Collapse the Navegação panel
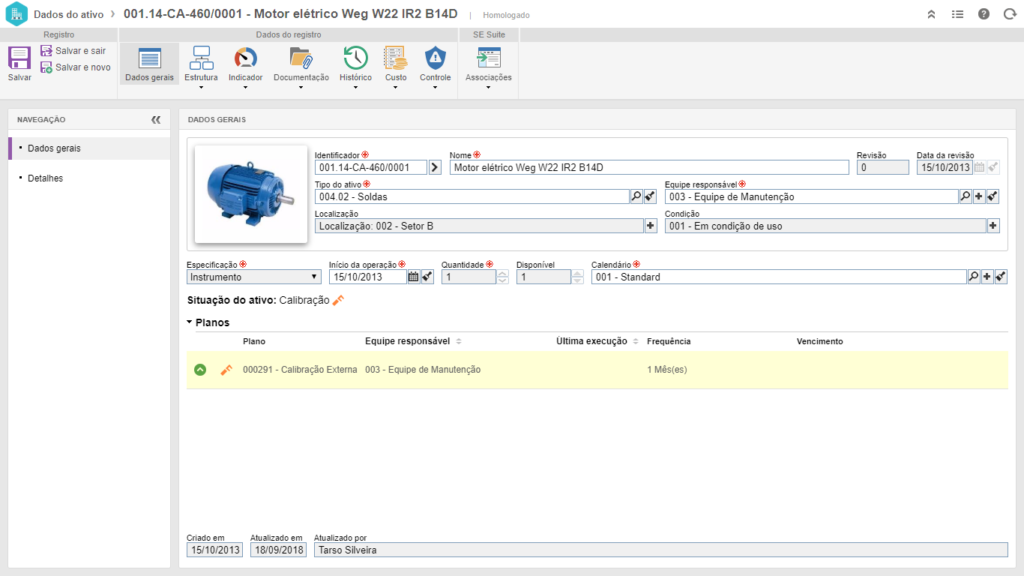This screenshot has width=1024, height=576. (156, 119)
